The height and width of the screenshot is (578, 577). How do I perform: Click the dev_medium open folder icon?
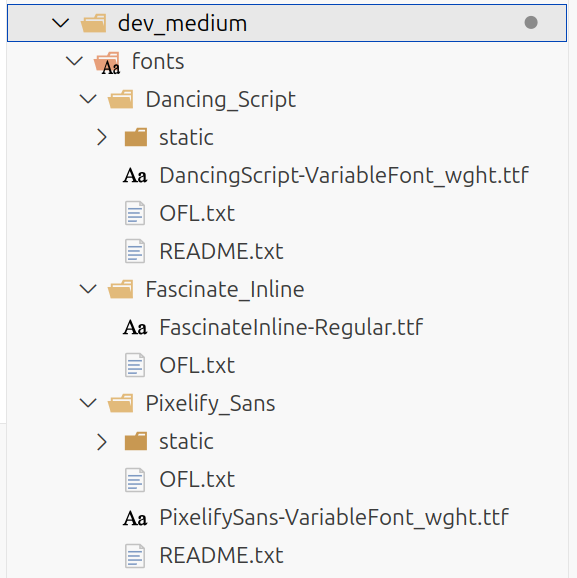[x=94, y=23]
